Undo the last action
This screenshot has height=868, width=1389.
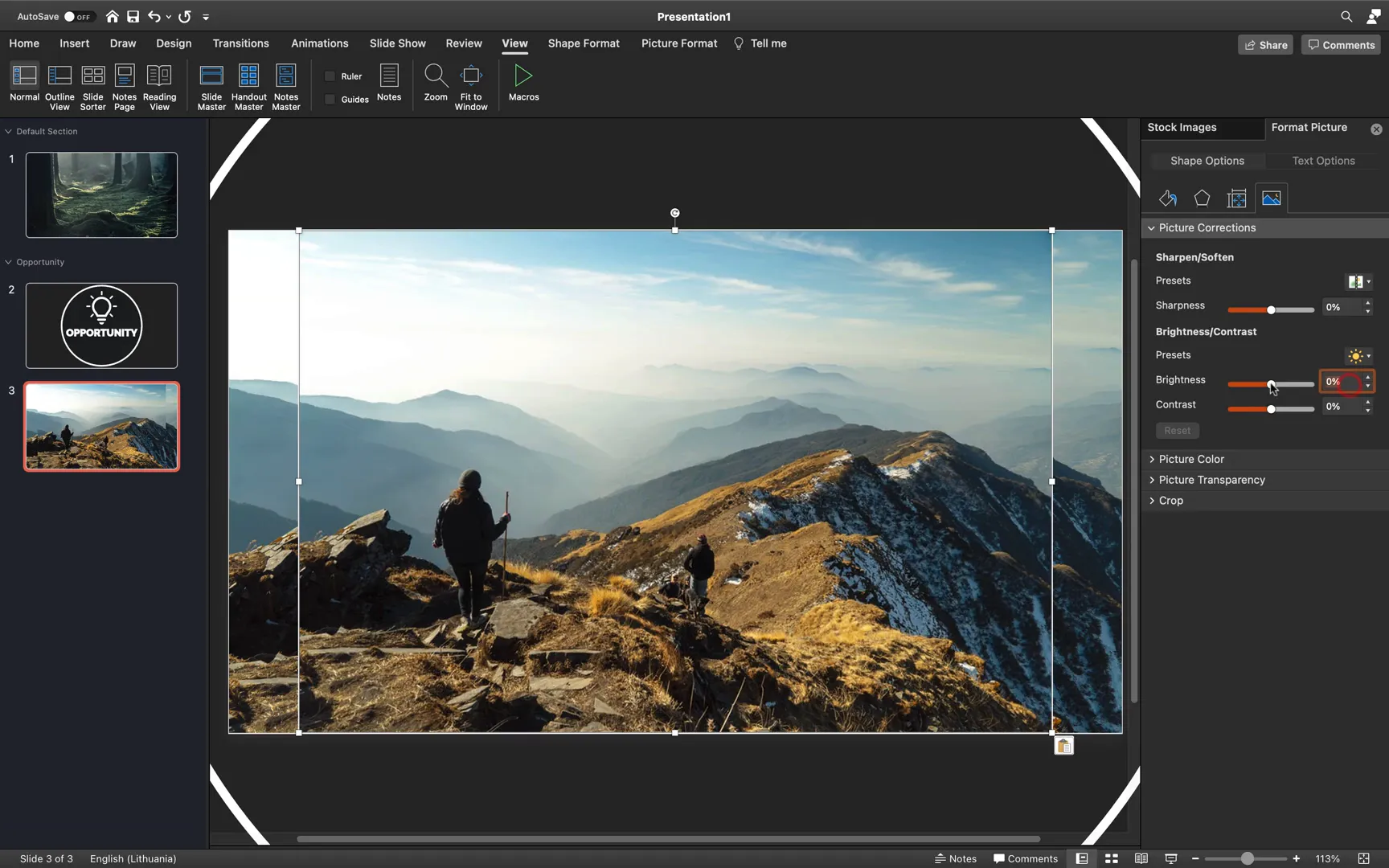pos(154,16)
